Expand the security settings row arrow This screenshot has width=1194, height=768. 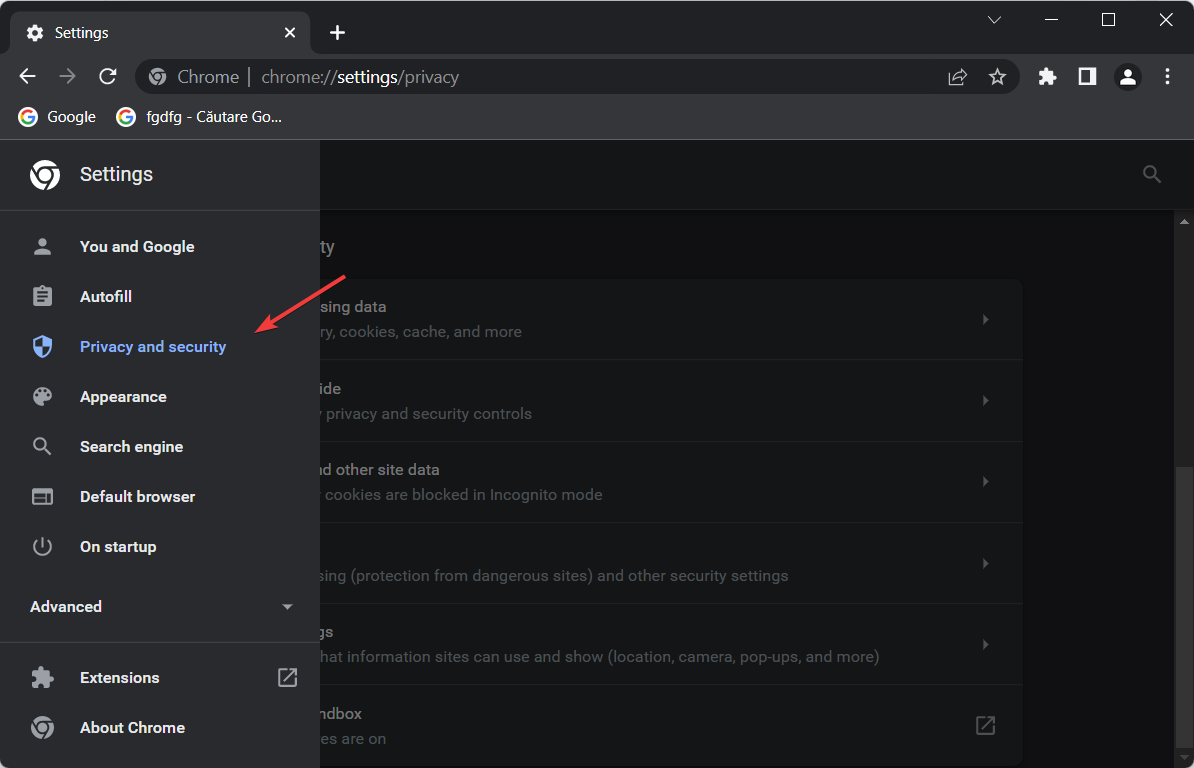985,563
